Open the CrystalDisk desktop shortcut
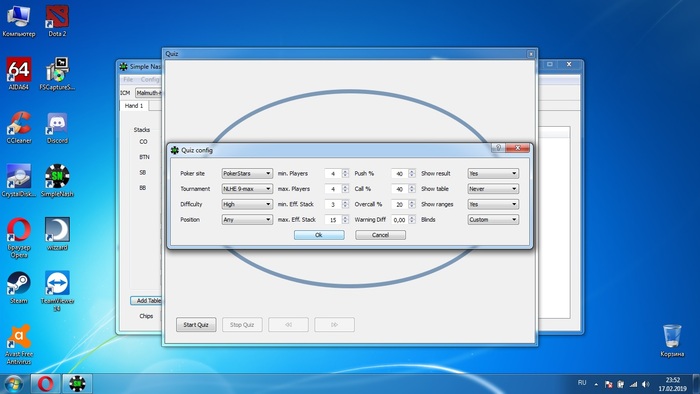Image resolution: width=700 pixels, height=394 pixels. [18, 181]
